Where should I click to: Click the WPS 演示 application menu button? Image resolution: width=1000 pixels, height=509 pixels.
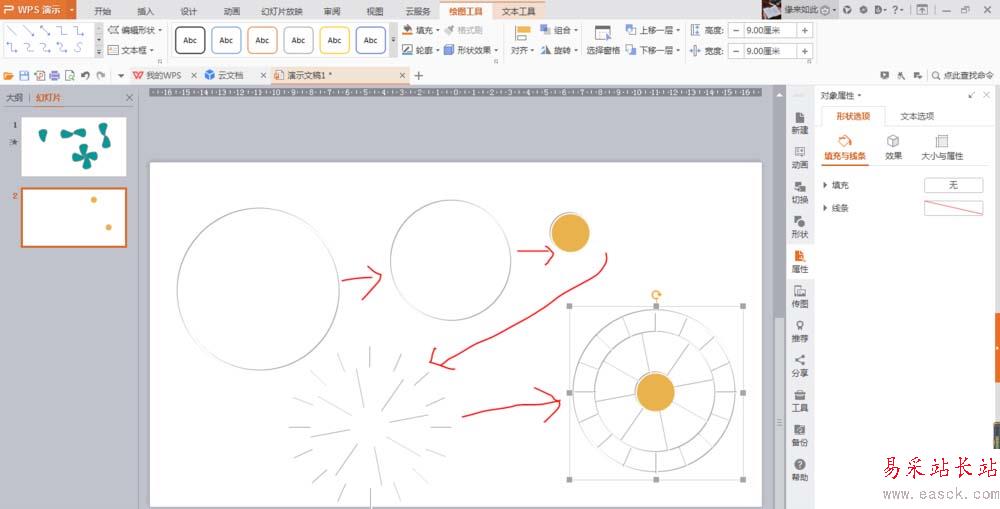(x=38, y=10)
